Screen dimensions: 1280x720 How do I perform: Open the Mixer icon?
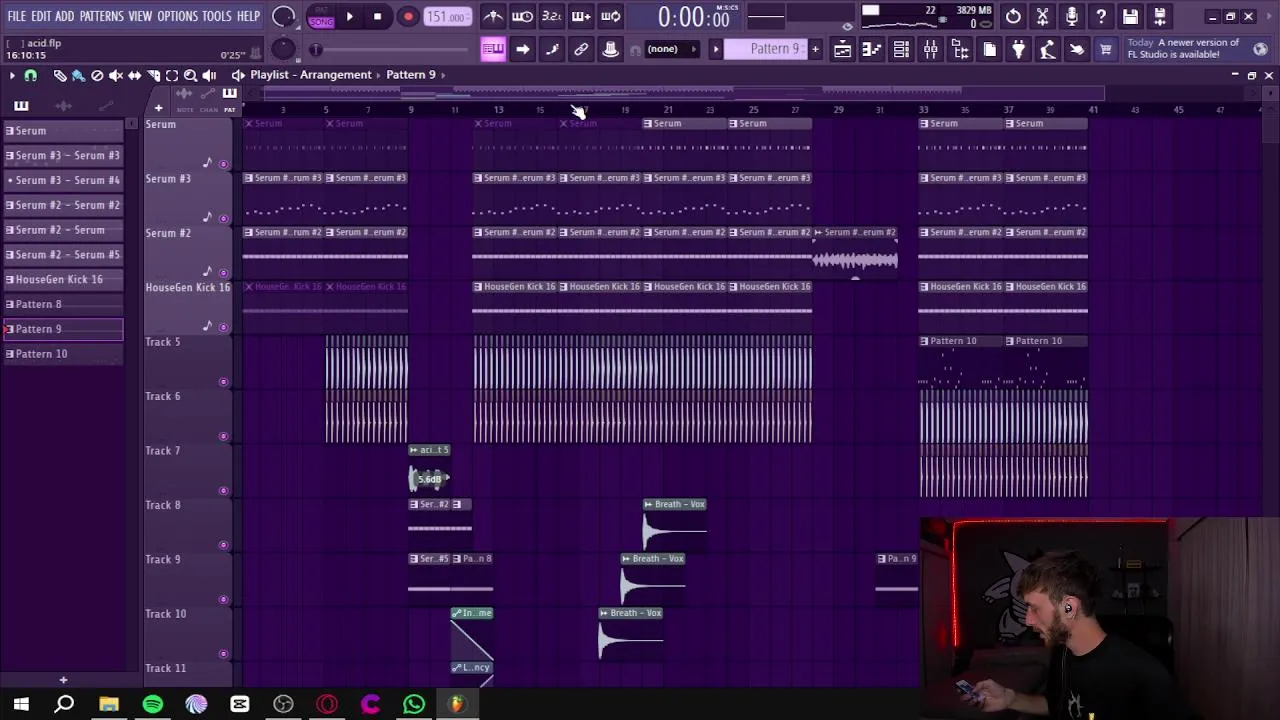pos(931,50)
